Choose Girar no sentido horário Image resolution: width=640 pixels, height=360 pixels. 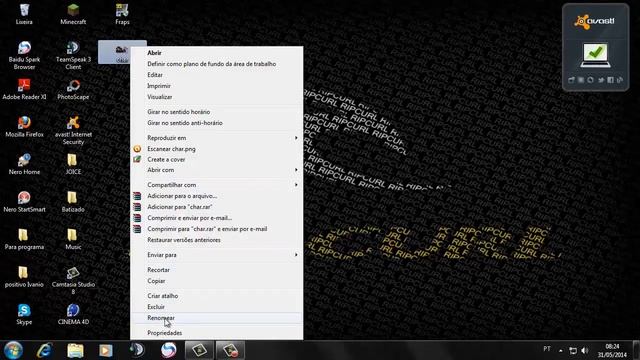click(x=217, y=112)
